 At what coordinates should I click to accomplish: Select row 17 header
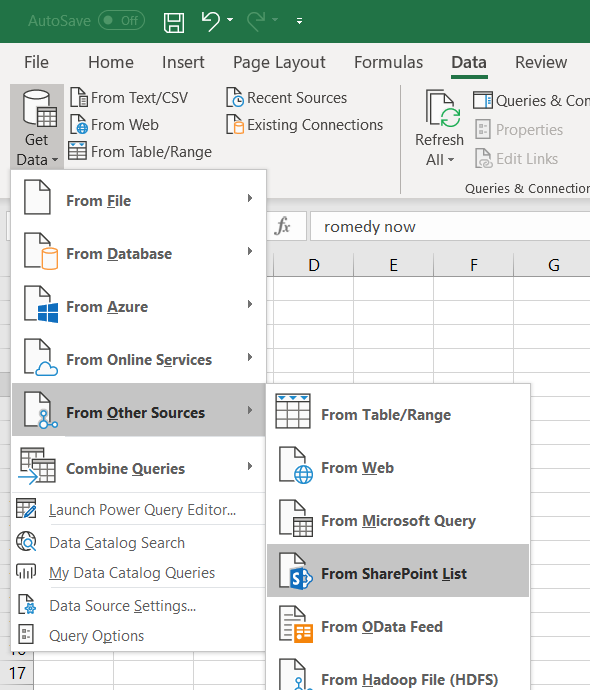click(x=17, y=673)
